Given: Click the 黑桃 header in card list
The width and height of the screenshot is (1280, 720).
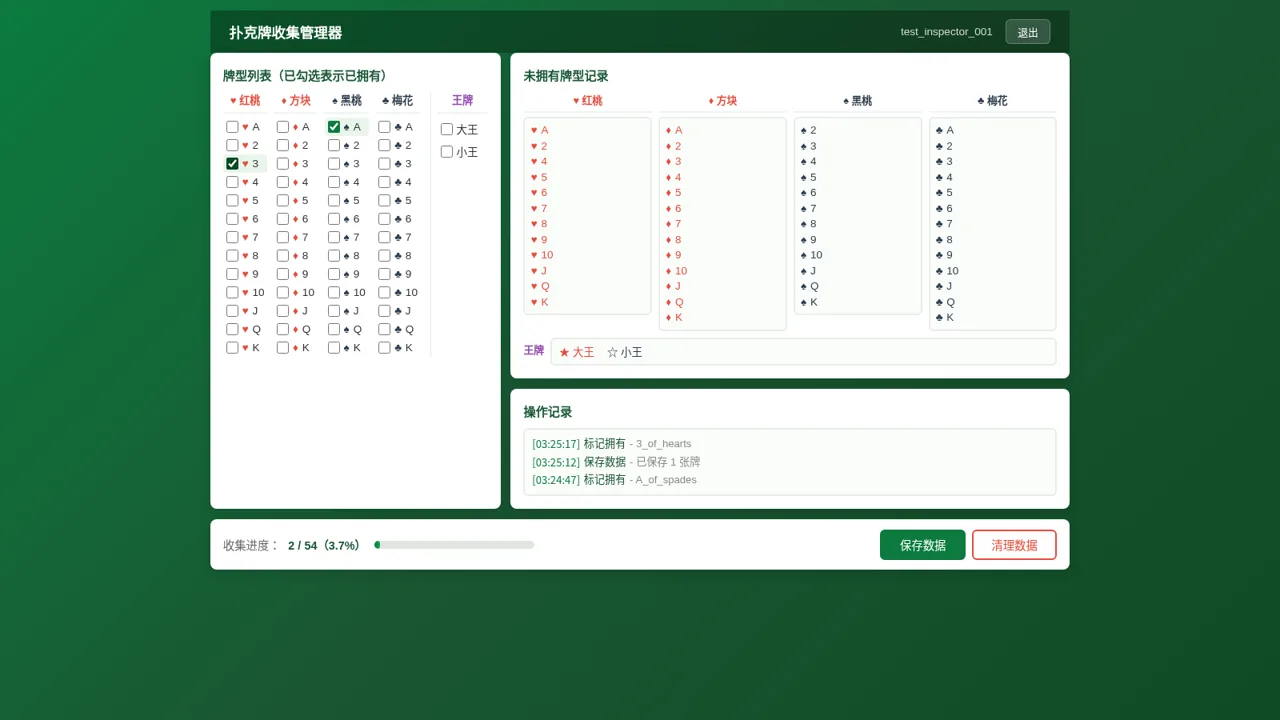Looking at the screenshot, I should click(347, 100).
